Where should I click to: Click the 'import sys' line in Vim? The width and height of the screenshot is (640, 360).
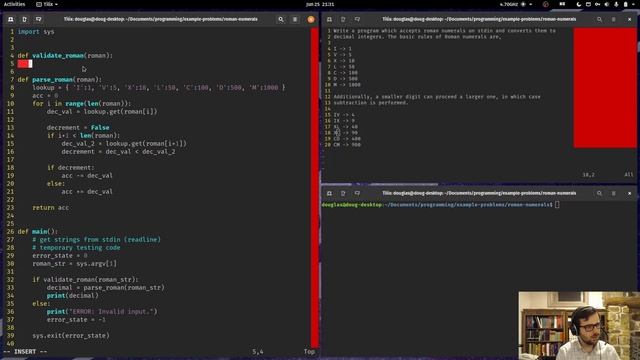(36, 31)
